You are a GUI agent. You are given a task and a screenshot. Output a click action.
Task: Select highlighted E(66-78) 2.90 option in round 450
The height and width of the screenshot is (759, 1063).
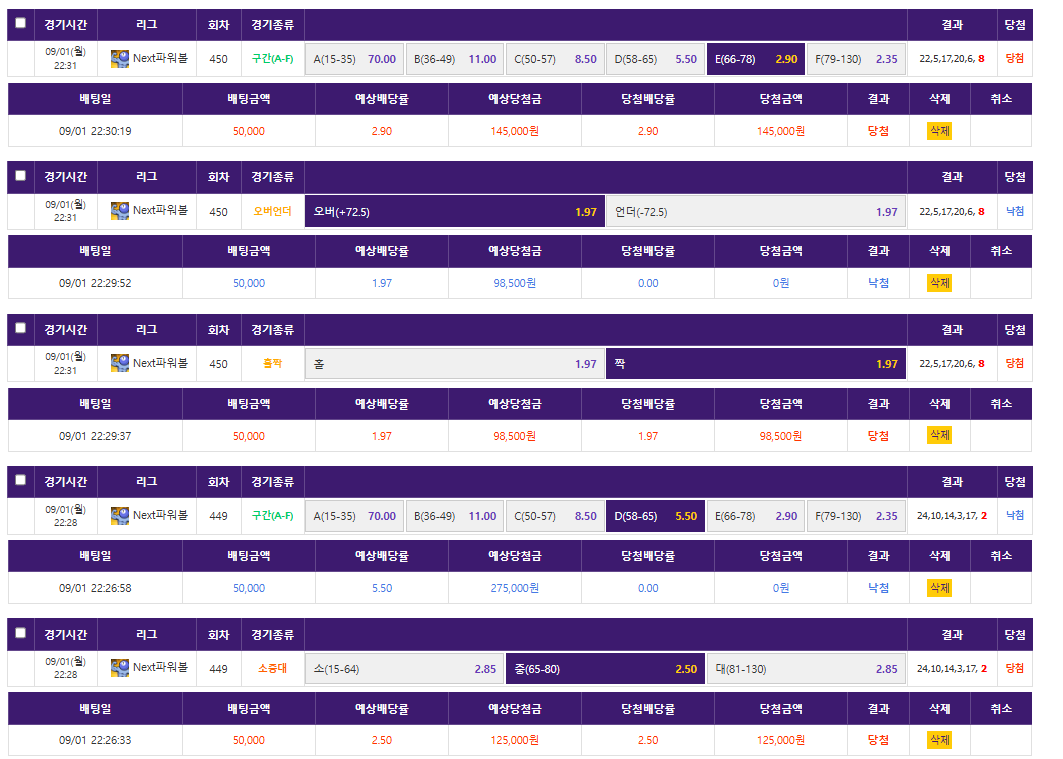point(756,59)
